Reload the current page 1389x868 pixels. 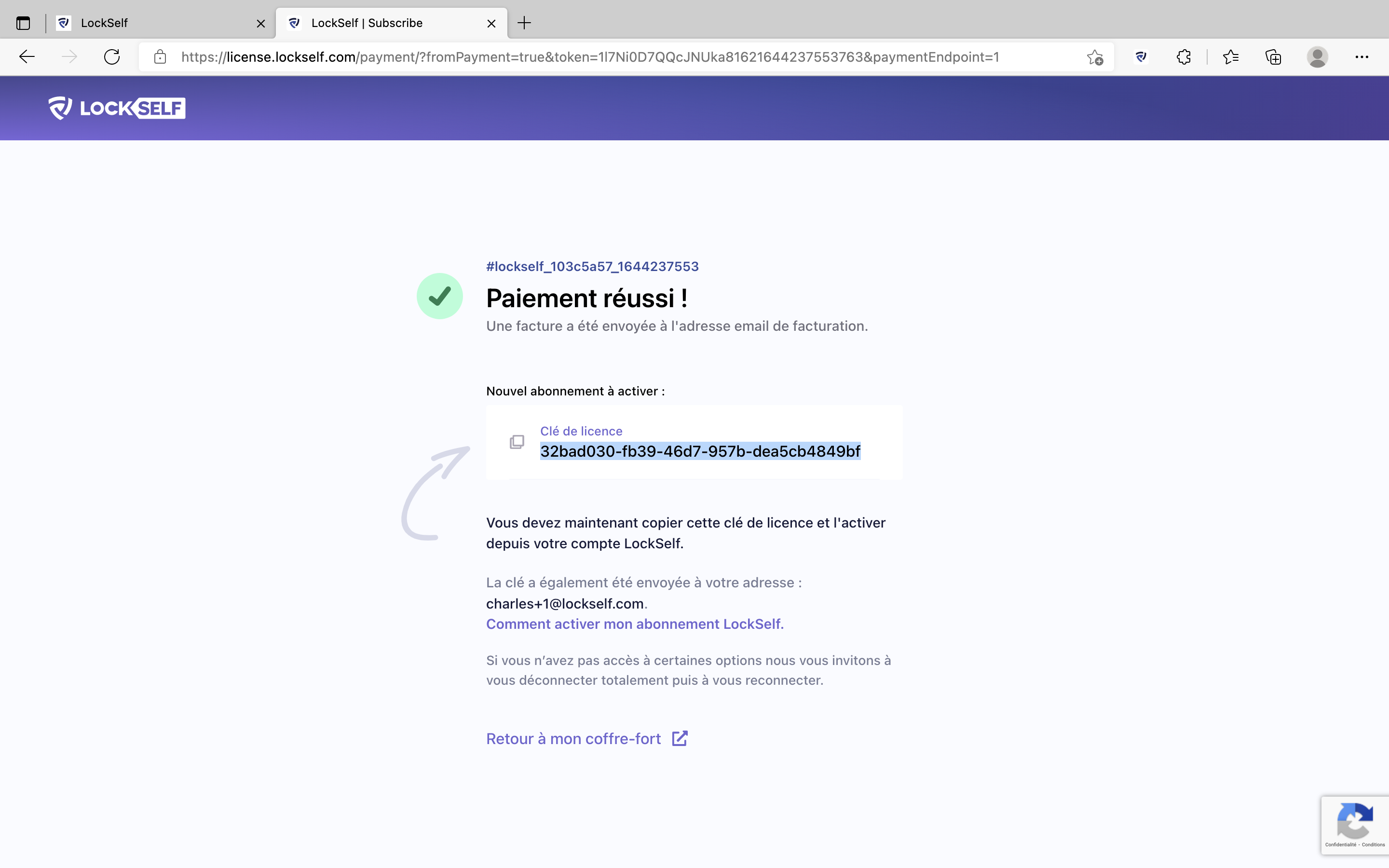tap(112, 57)
